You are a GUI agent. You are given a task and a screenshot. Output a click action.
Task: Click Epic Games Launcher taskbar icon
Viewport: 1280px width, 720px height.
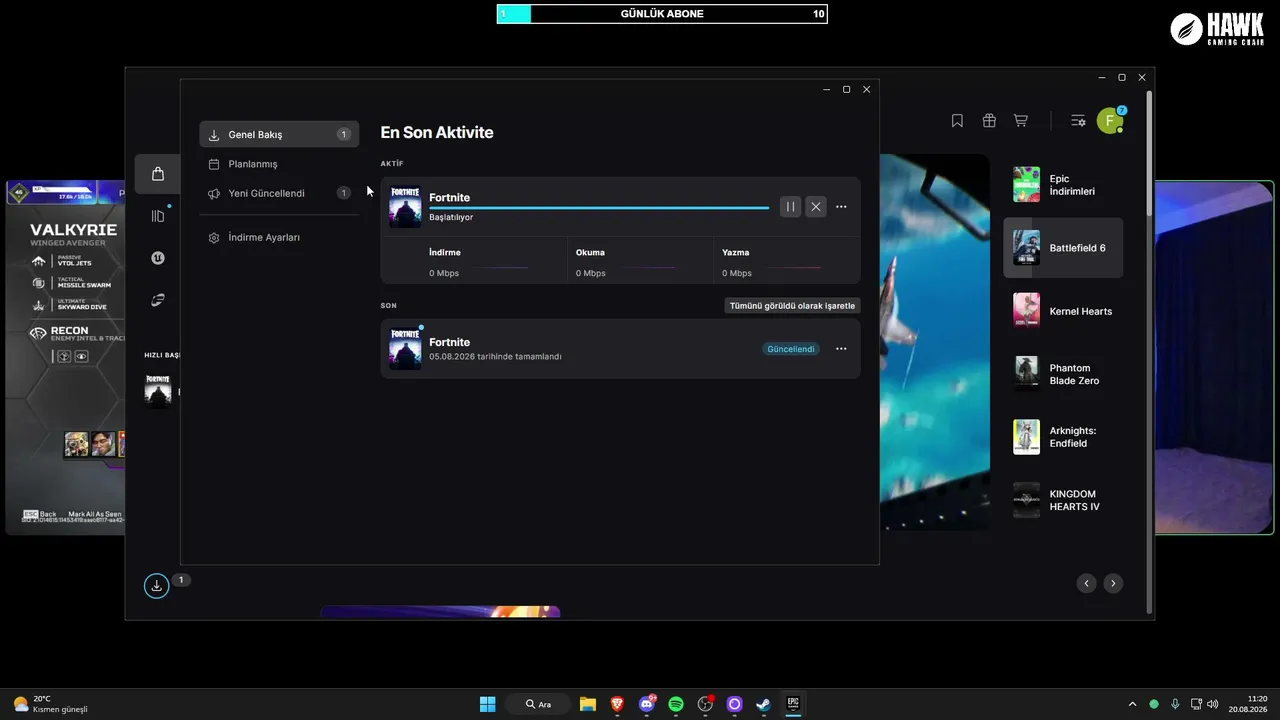793,704
